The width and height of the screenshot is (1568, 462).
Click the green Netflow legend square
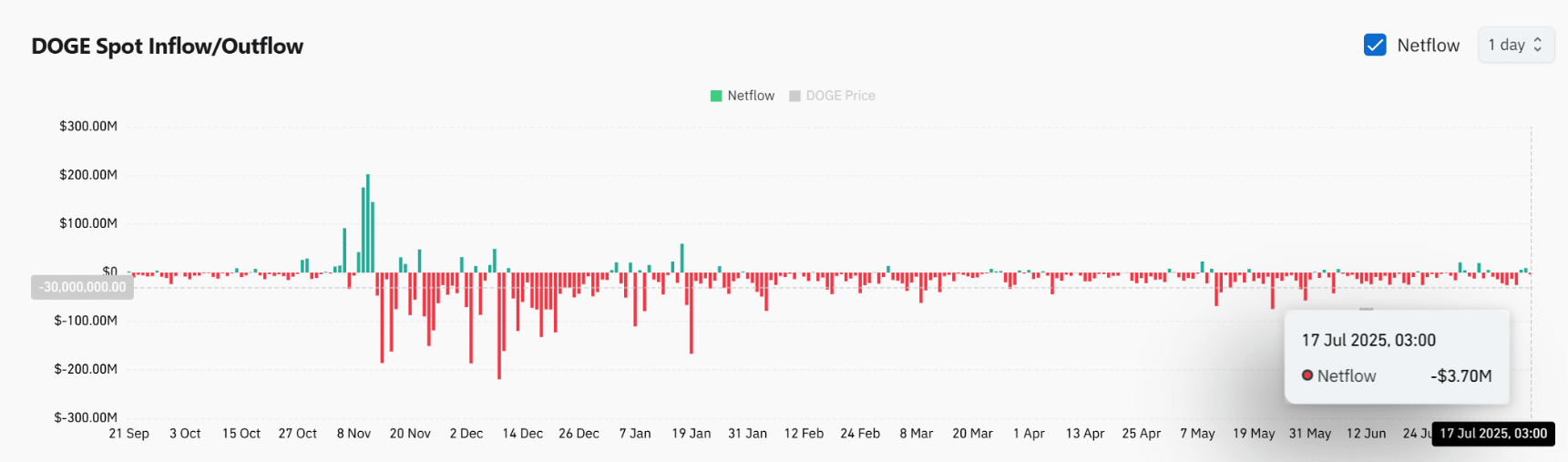716,96
